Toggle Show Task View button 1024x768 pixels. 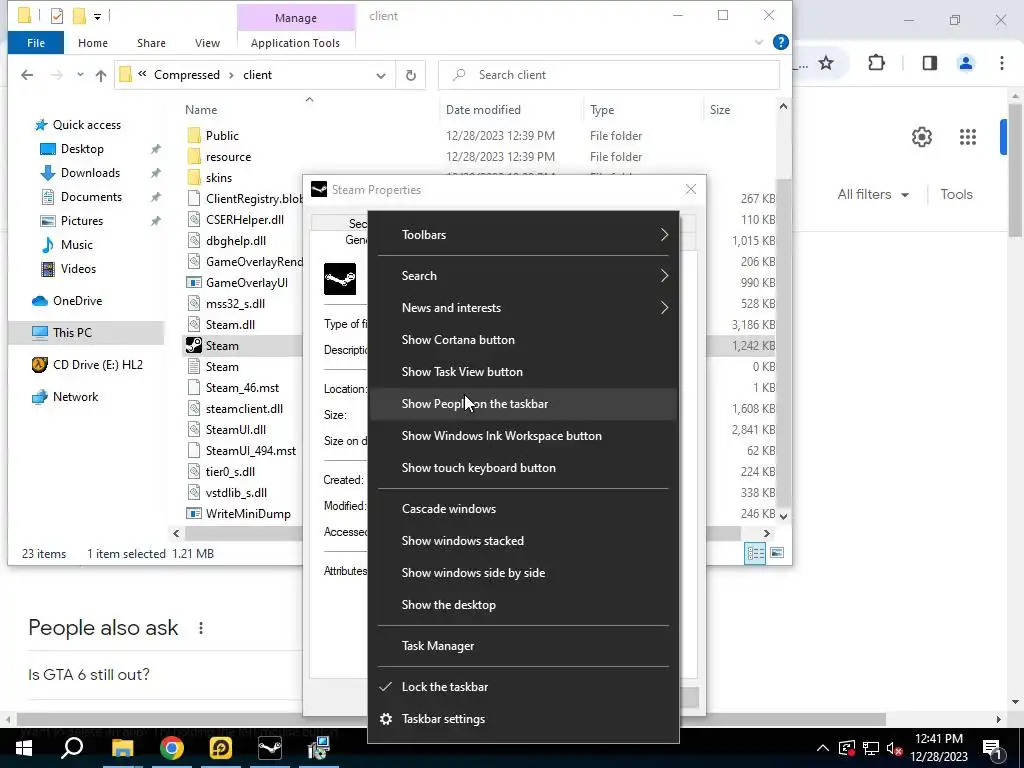tap(523, 372)
